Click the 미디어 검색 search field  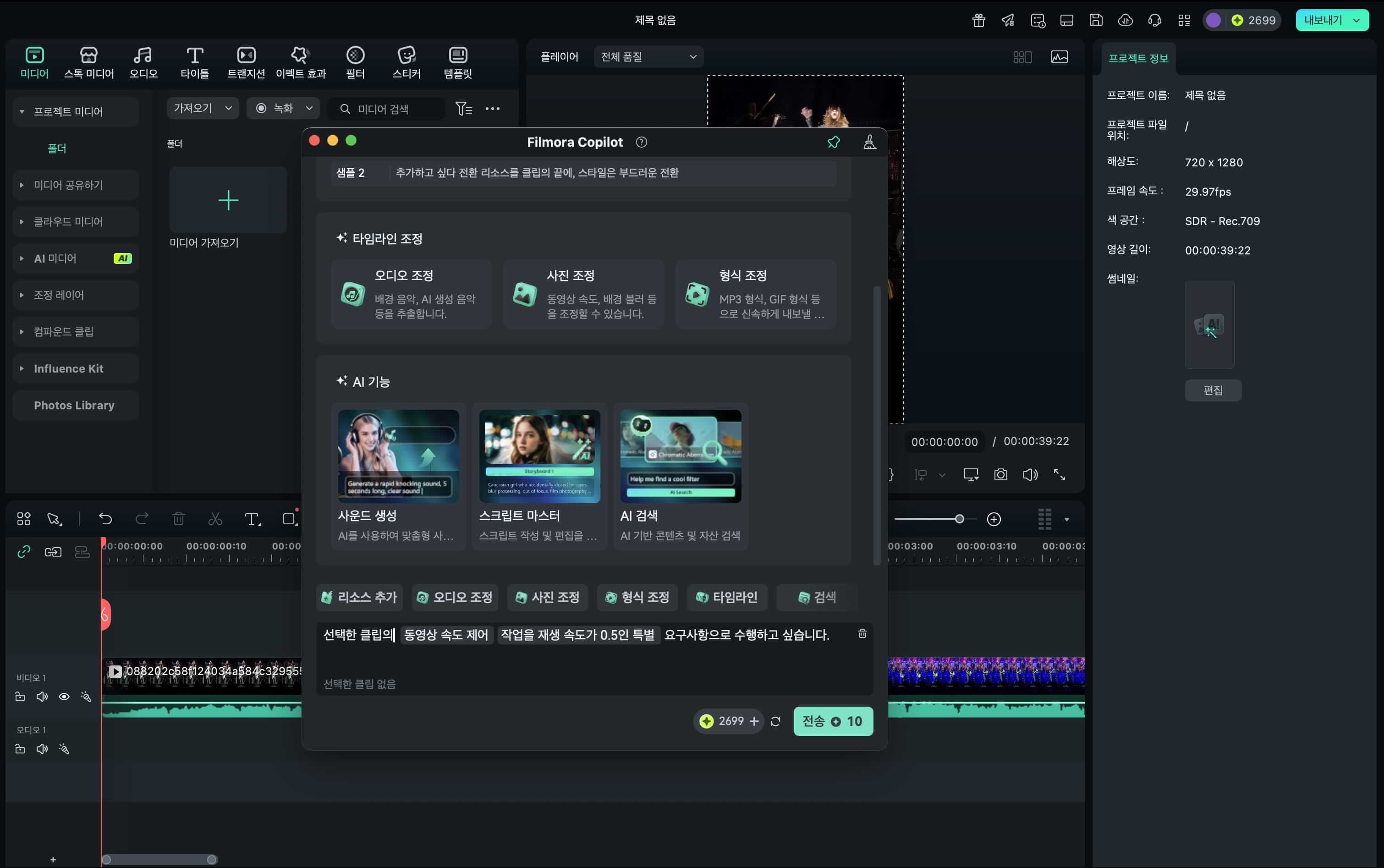coord(386,109)
